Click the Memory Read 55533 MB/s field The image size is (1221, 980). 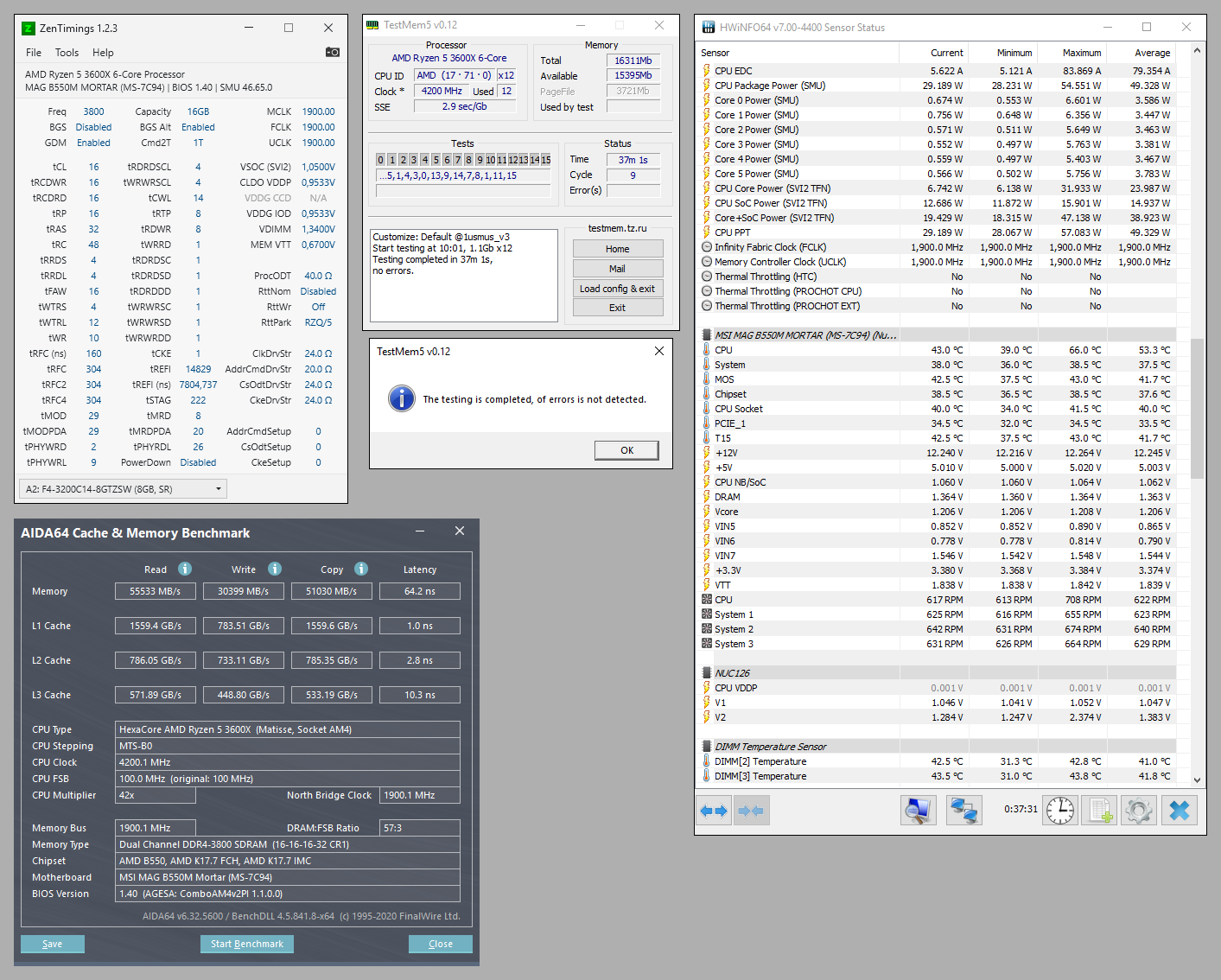point(156,591)
